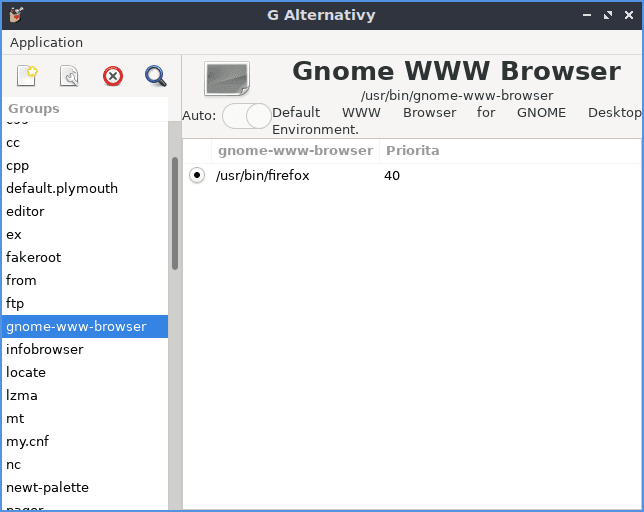Select the ftp group
This screenshot has width=644, height=512.
[85, 303]
